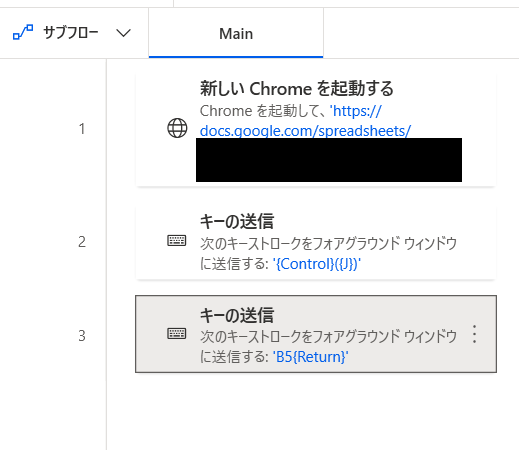519x450 pixels.
Task: Select the 新しい Chrome を起動する action card
Action: 316,129
